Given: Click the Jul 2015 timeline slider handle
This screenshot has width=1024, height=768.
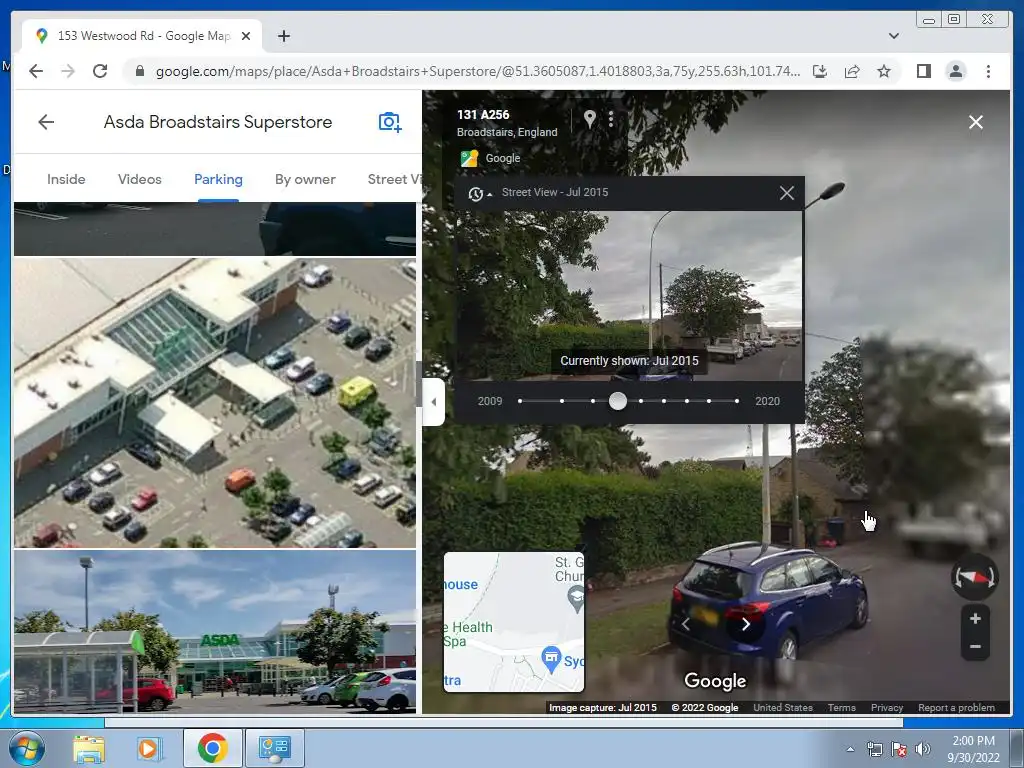Looking at the screenshot, I should 618,401.
